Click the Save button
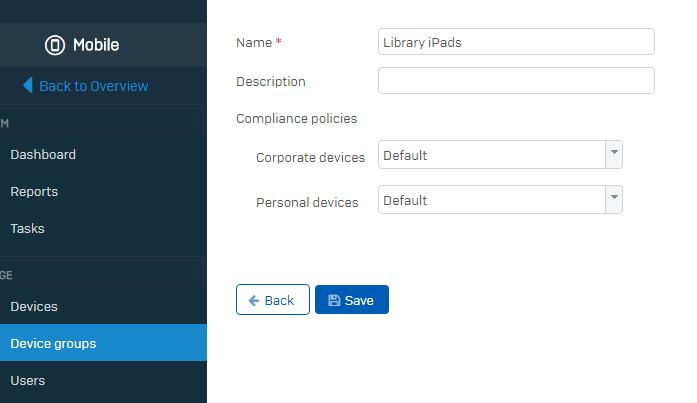The height and width of the screenshot is (403, 697). [x=352, y=300]
